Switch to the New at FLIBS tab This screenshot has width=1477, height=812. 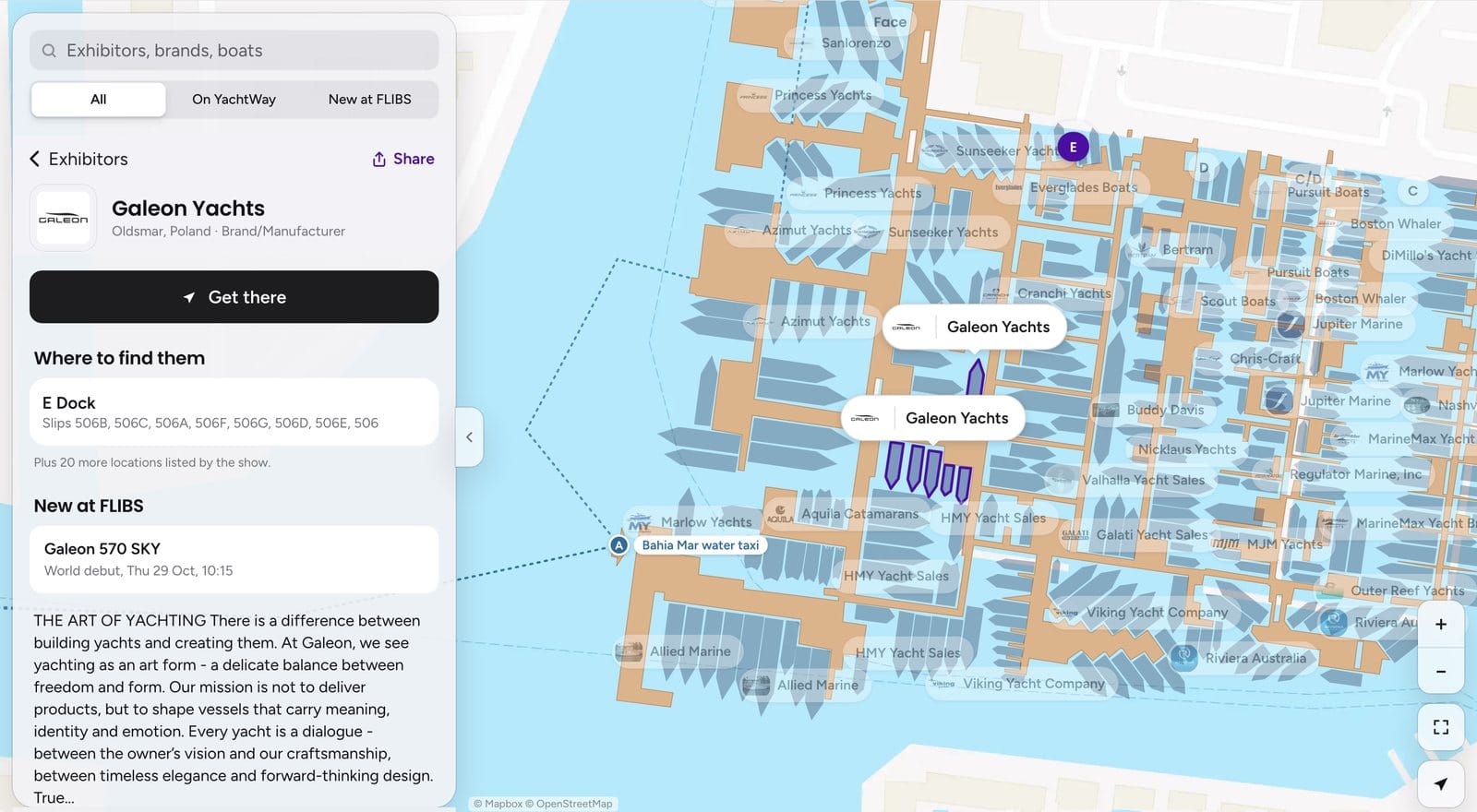click(x=369, y=100)
